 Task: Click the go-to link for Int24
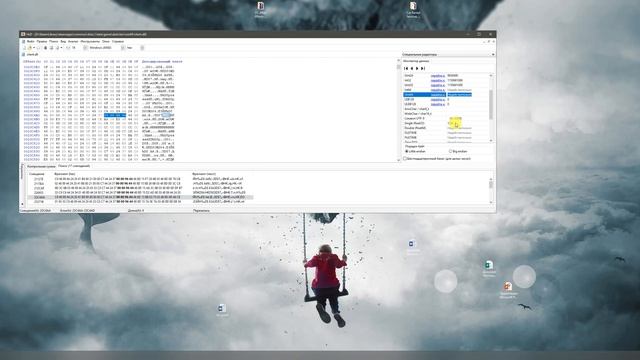(x=438, y=76)
